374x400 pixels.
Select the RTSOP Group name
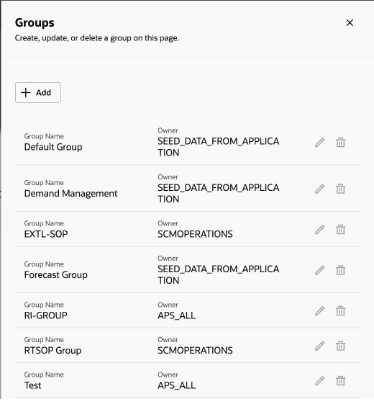53,350
